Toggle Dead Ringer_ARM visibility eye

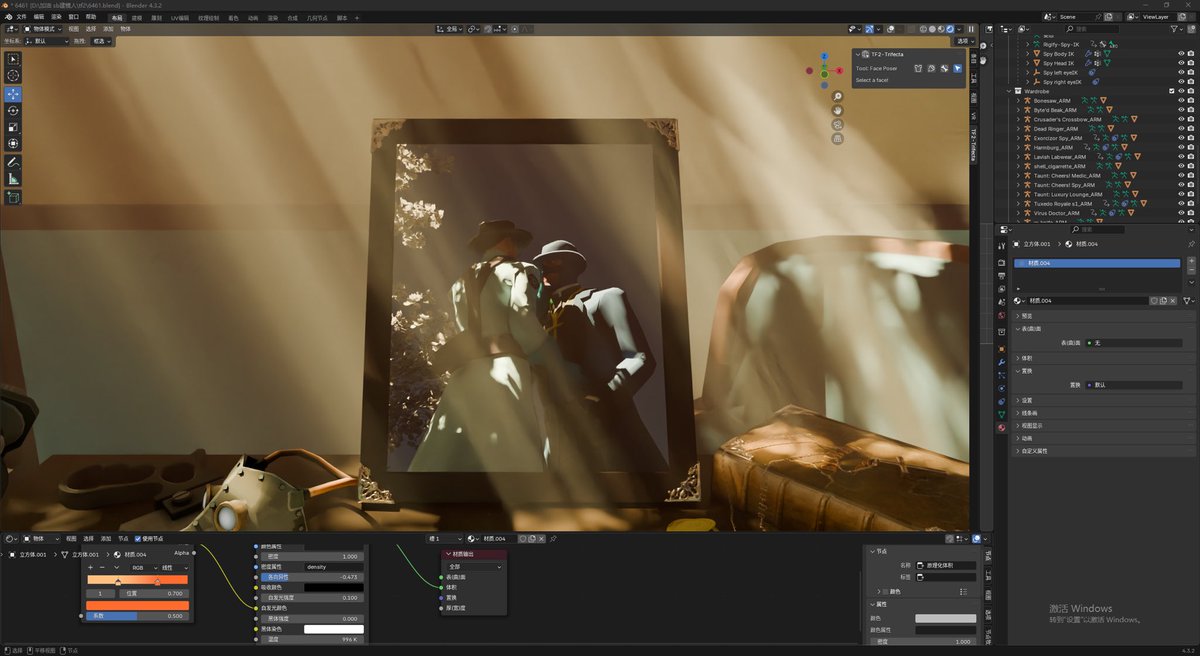click(x=1181, y=128)
